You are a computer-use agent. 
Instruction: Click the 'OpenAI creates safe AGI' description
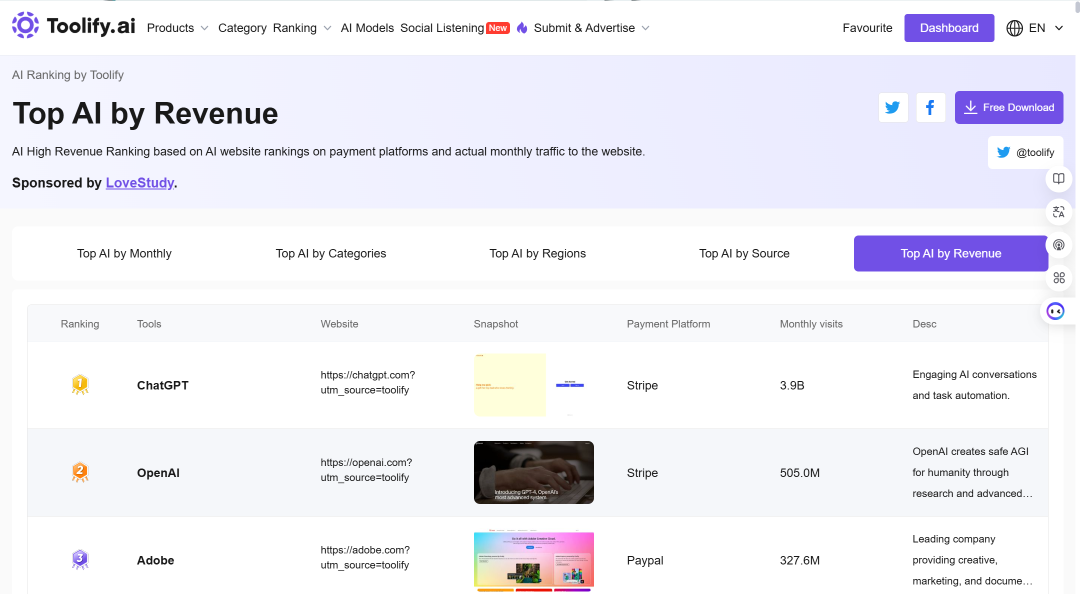point(973,472)
